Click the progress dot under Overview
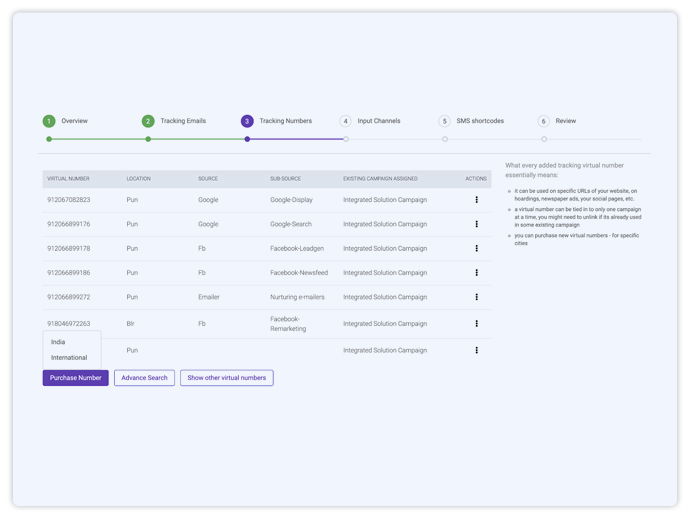Screen dimensions: 689x517 click(49, 139)
